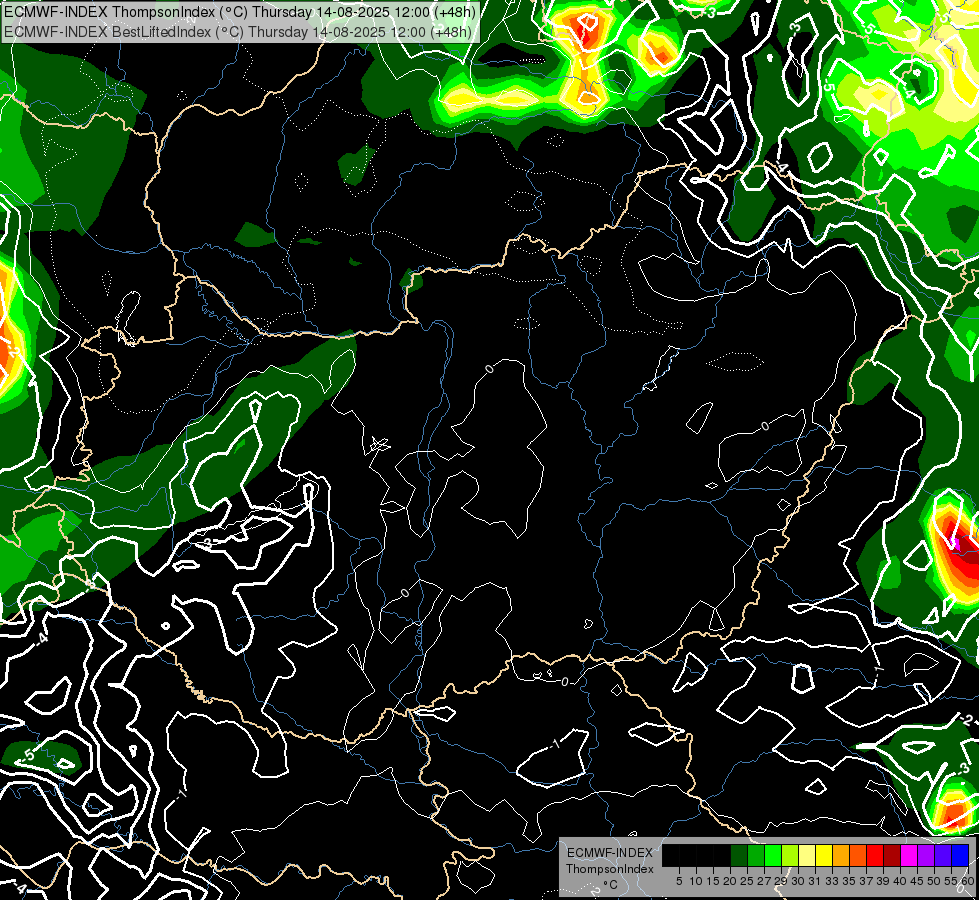979x900 pixels.
Task: Click legend tick value '39'
Action: [x=883, y=881]
